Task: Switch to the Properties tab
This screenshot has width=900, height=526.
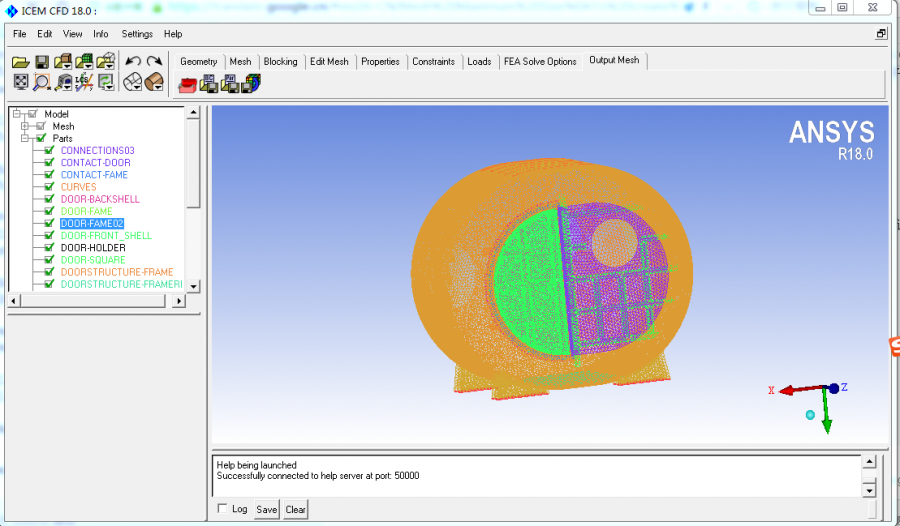Action: coord(380,61)
